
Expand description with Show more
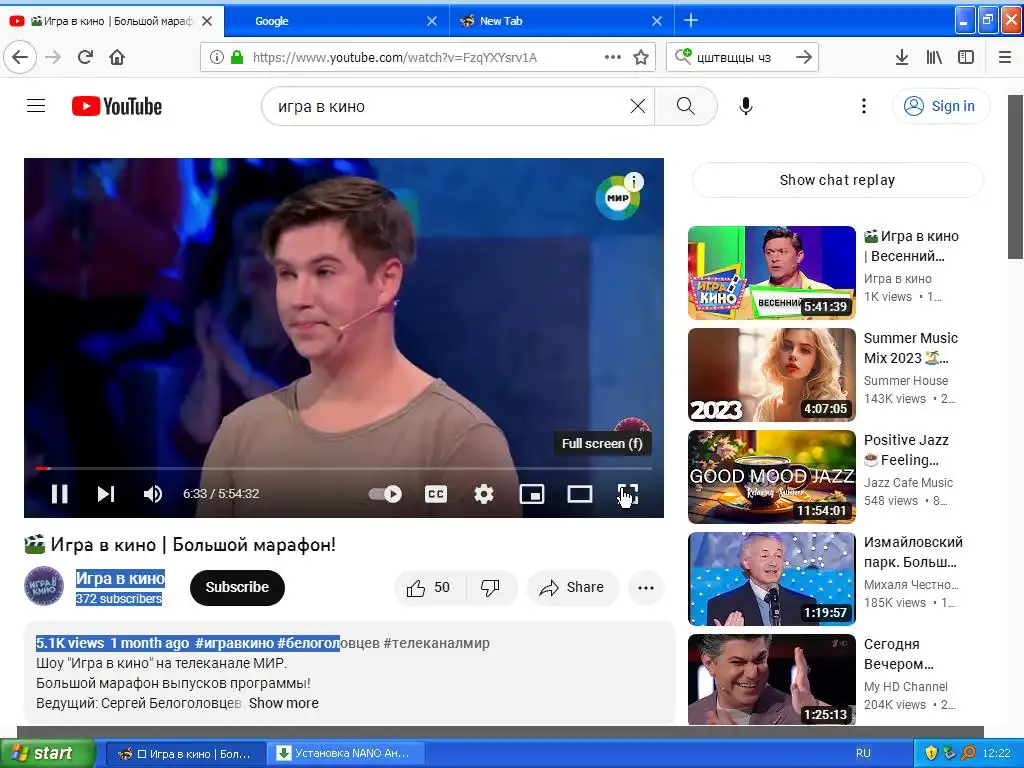(x=283, y=703)
